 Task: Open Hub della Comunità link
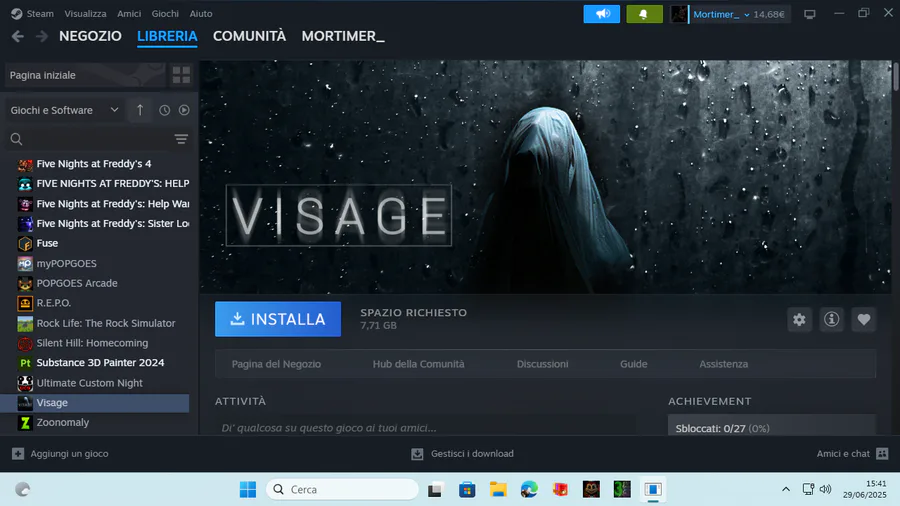point(418,364)
